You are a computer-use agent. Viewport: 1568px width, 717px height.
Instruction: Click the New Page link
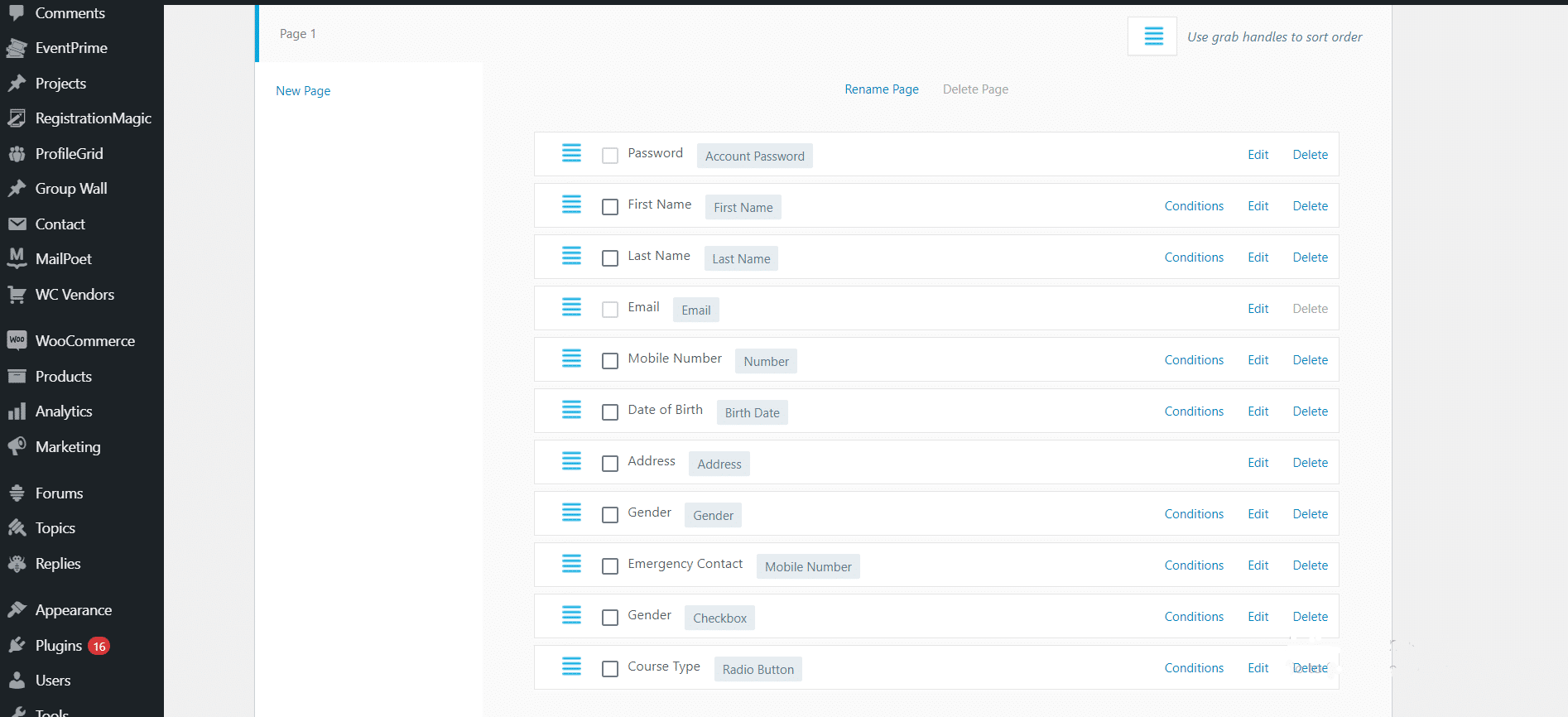[303, 91]
